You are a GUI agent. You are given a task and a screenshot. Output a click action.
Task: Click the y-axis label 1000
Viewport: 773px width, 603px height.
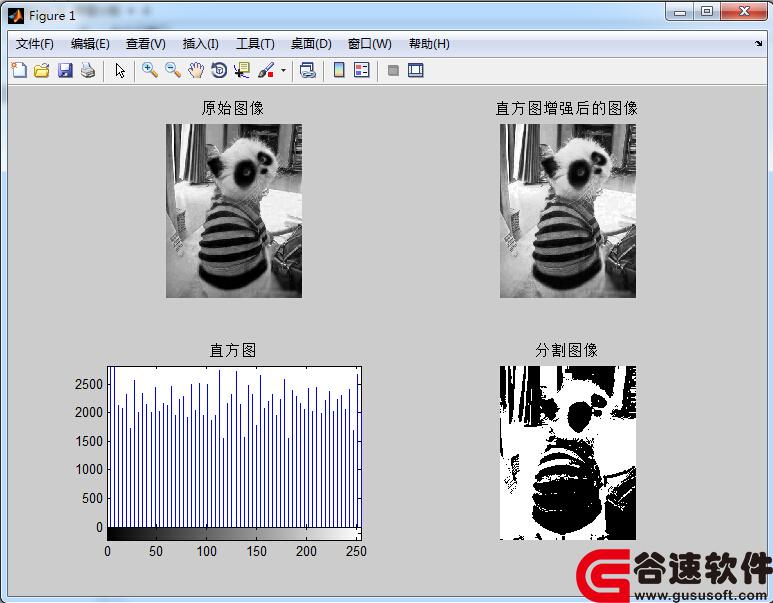click(89, 469)
